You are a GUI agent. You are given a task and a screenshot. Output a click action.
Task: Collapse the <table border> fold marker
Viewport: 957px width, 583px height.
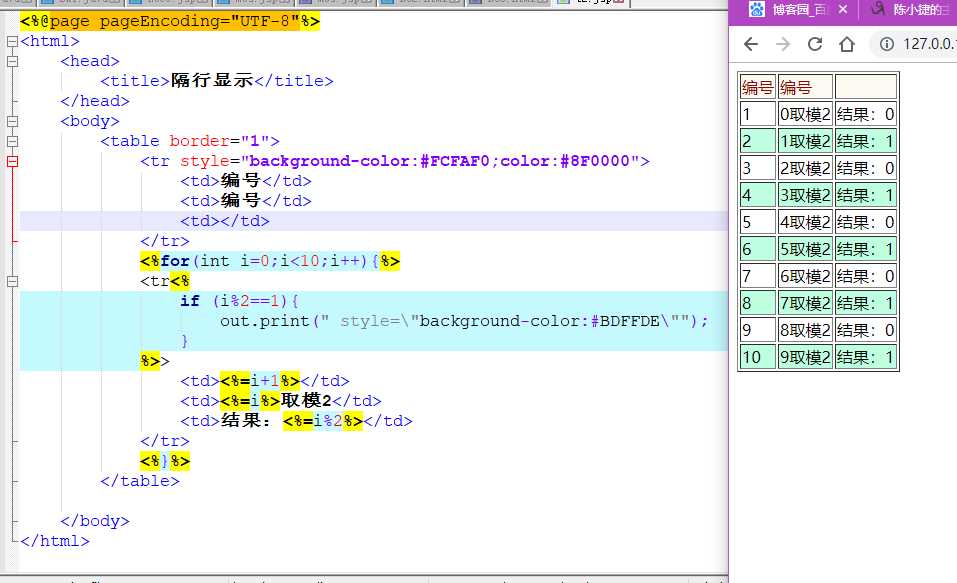point(12,141)
